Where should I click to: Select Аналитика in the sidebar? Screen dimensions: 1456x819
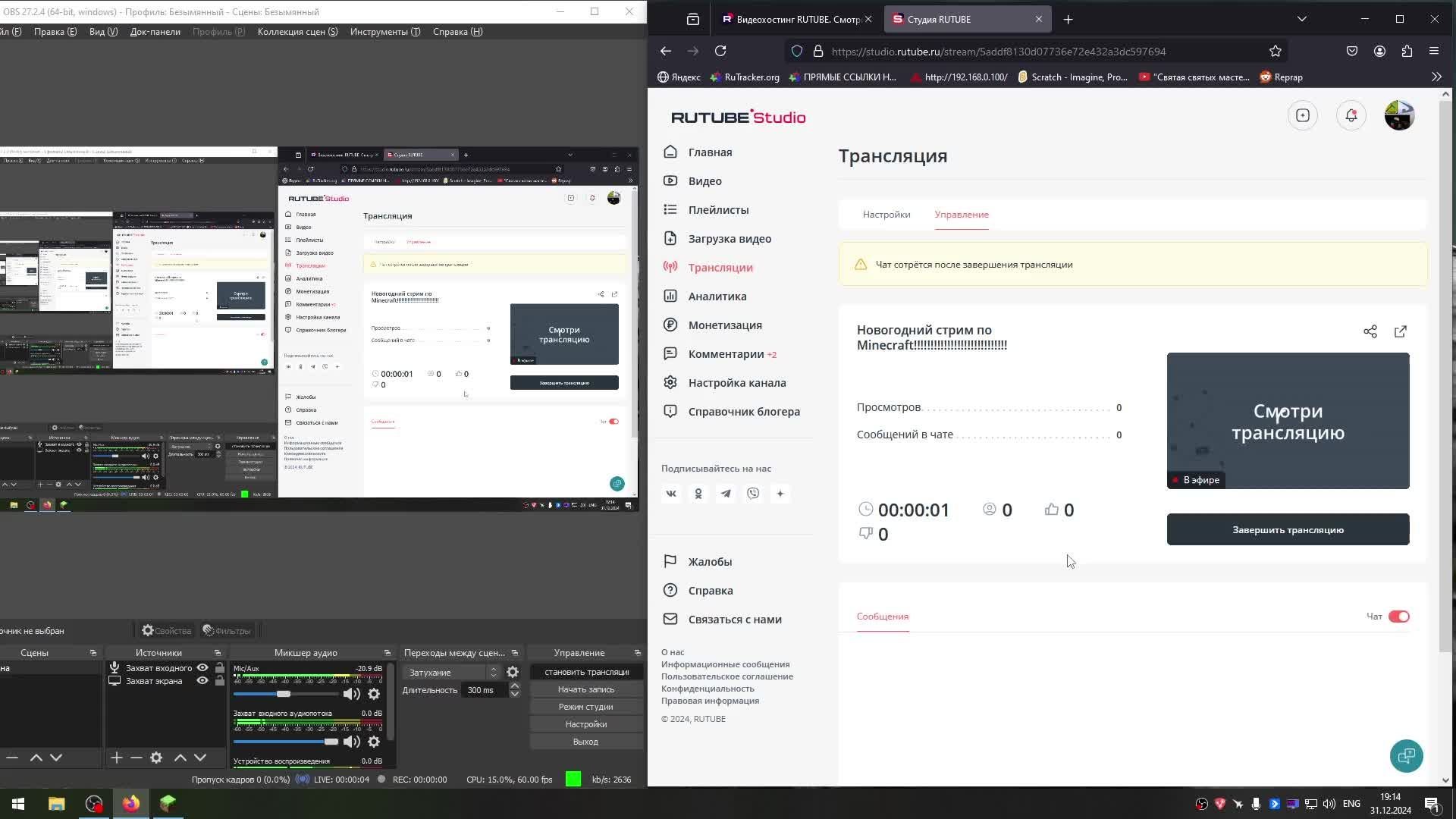716,296
